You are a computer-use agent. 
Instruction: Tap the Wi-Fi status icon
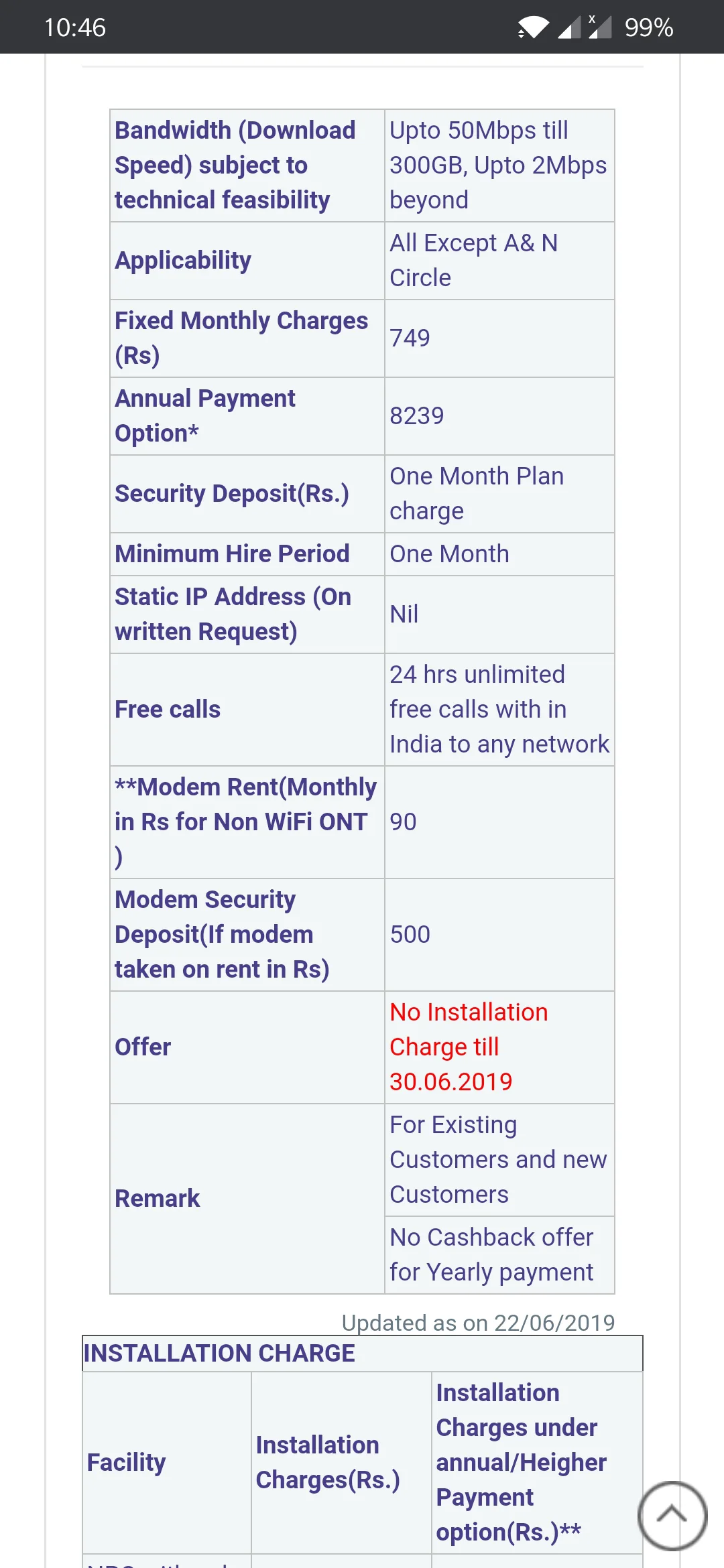point(533,27)
